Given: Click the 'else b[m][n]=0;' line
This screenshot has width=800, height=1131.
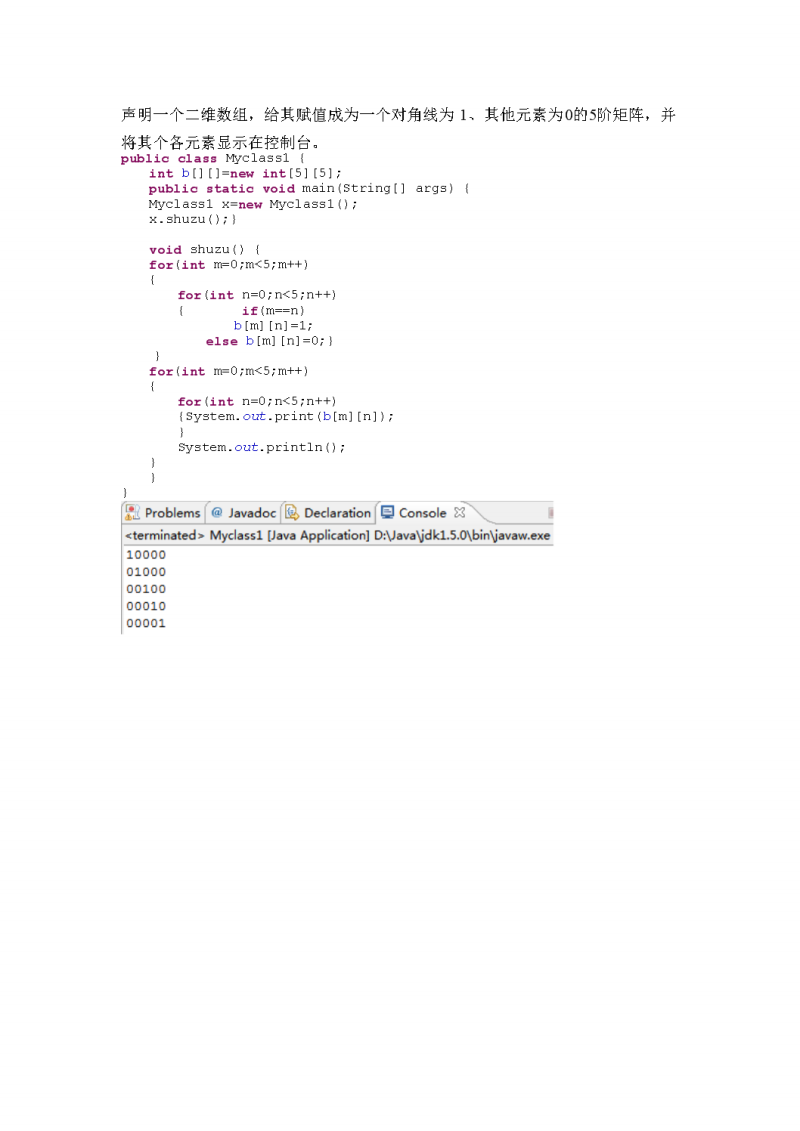Looking at the screenshot, I should 269,341.
